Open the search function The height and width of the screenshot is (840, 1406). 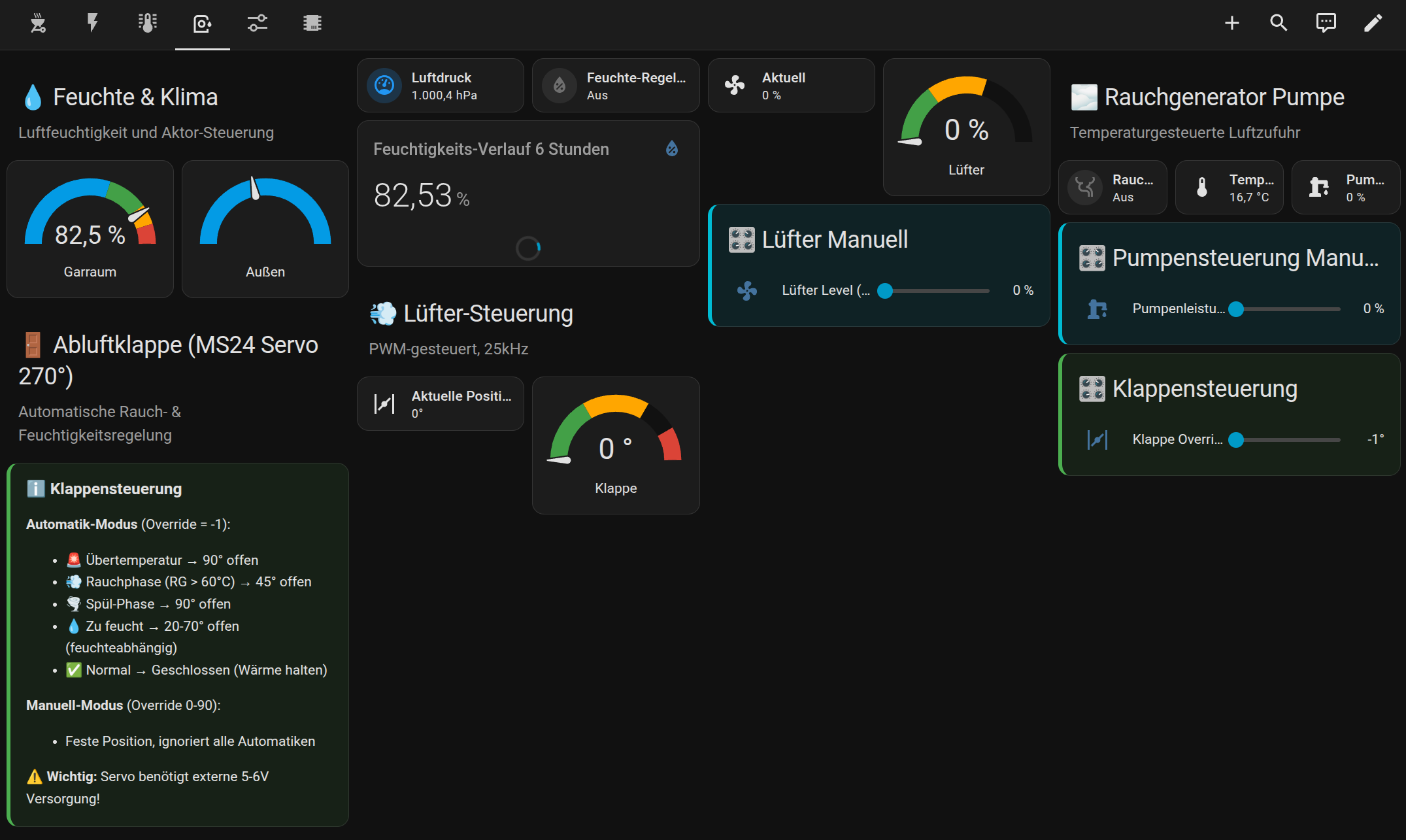point(1279,23)
